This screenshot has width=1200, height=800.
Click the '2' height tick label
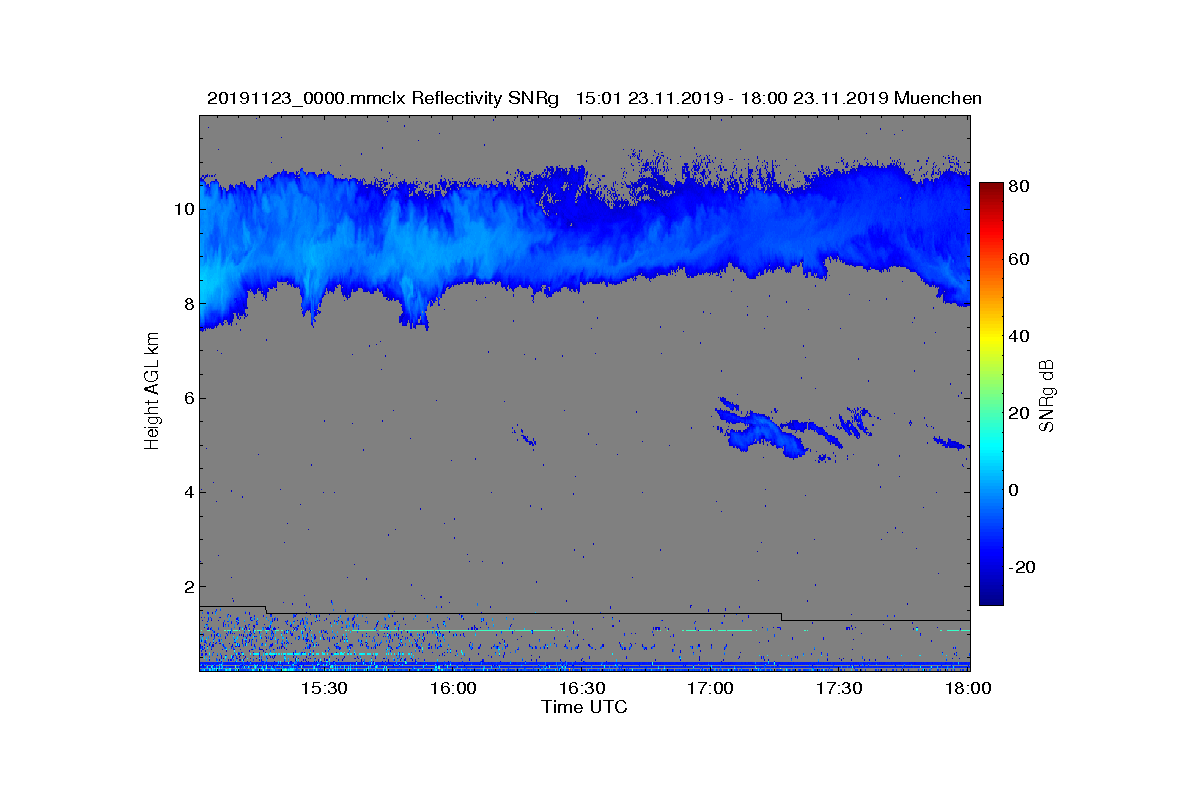coord(189,587)
